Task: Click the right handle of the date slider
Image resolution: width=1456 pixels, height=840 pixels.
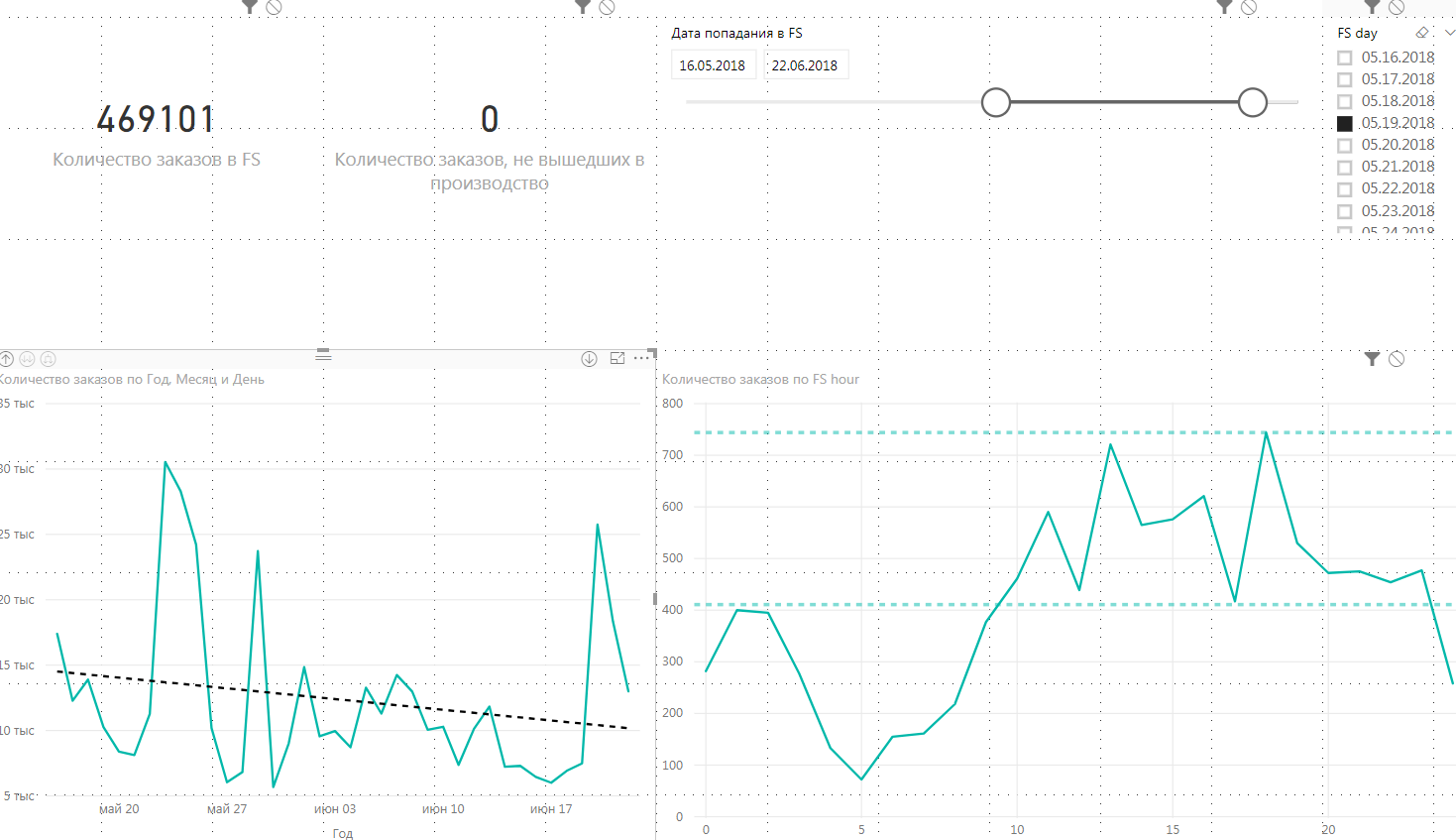Action: pos(1253,102)
